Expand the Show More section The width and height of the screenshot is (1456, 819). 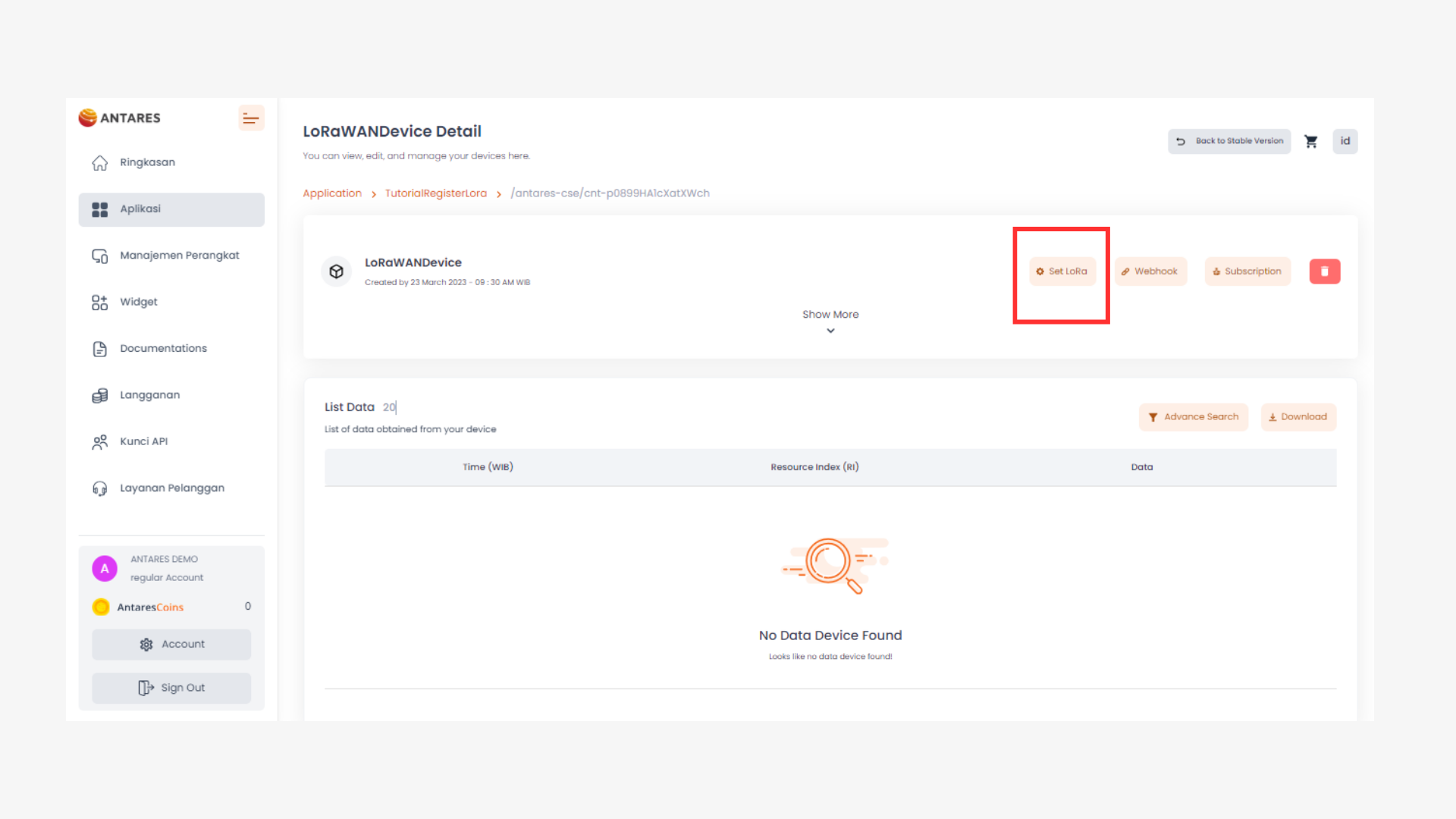(830, 314)
